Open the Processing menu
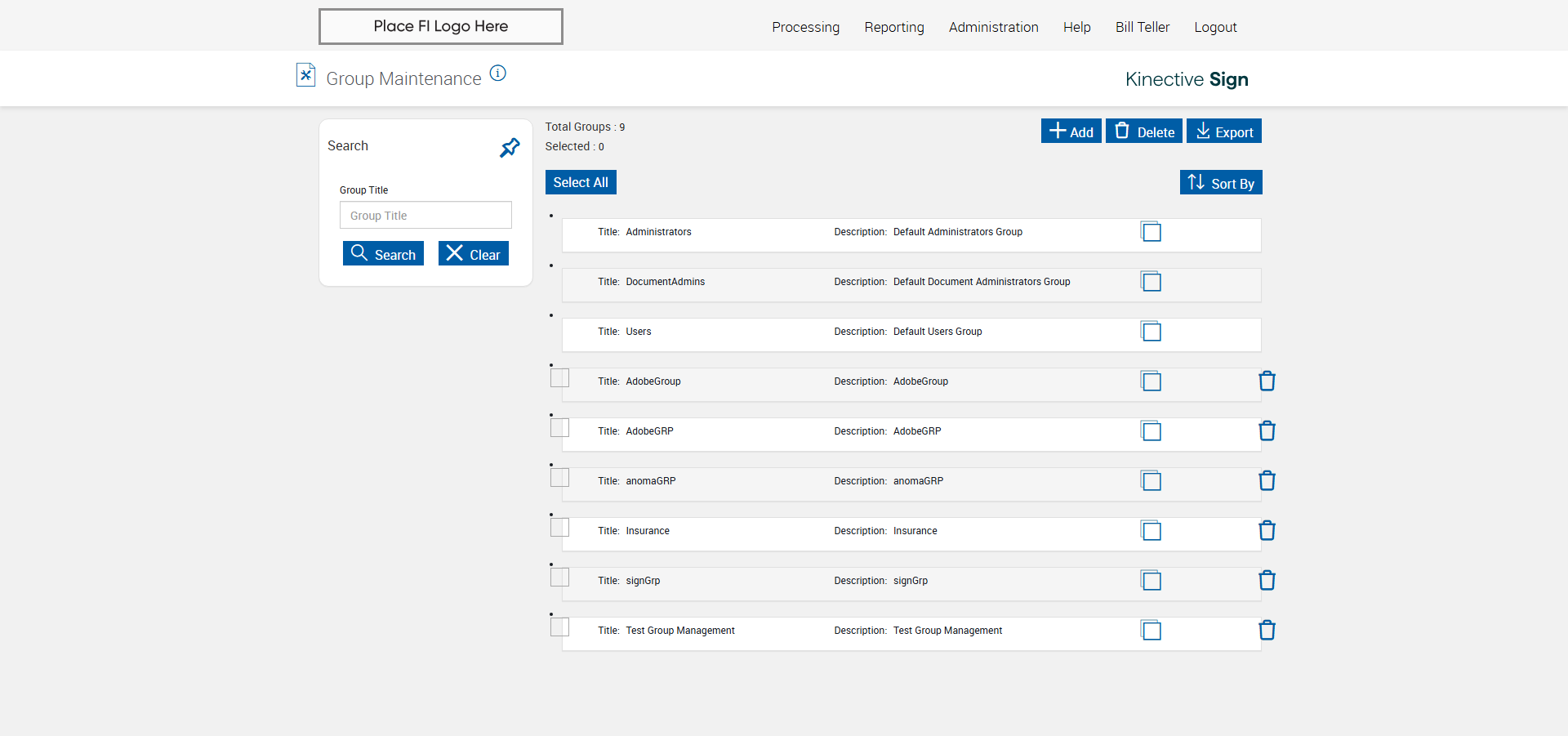1568x736 pixels. 805,27
